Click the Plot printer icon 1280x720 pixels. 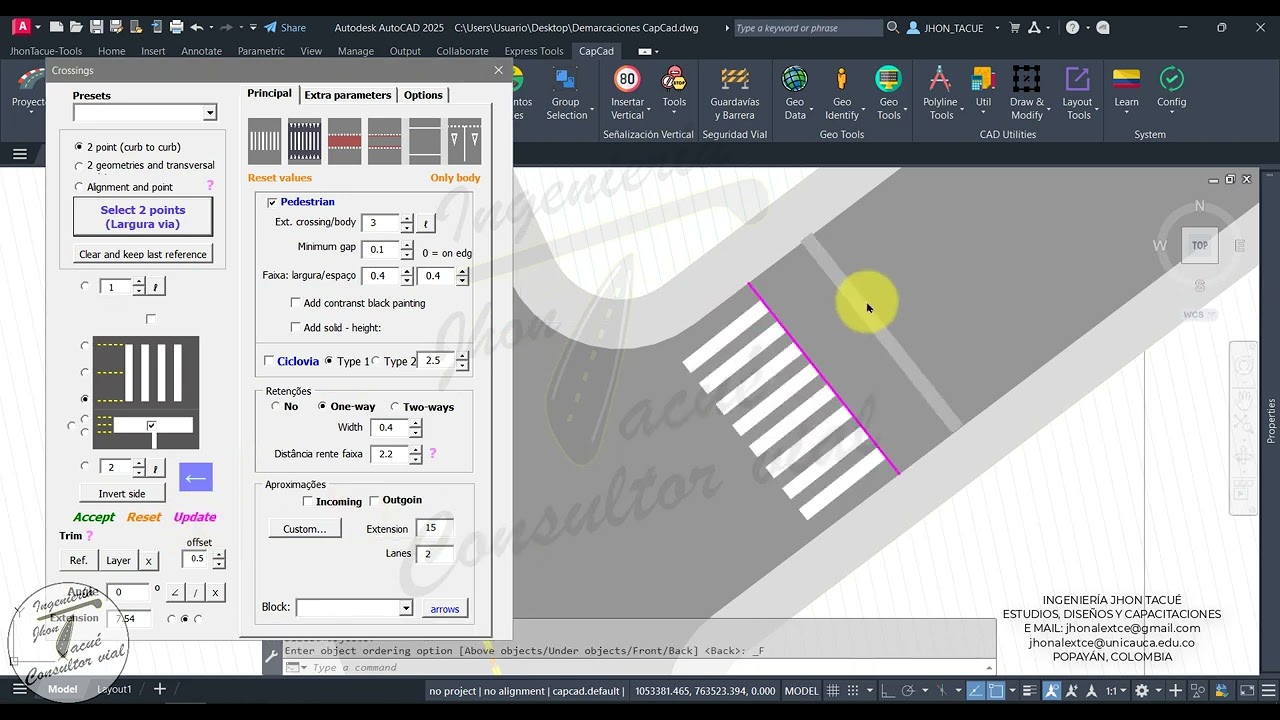coord(176,27)
